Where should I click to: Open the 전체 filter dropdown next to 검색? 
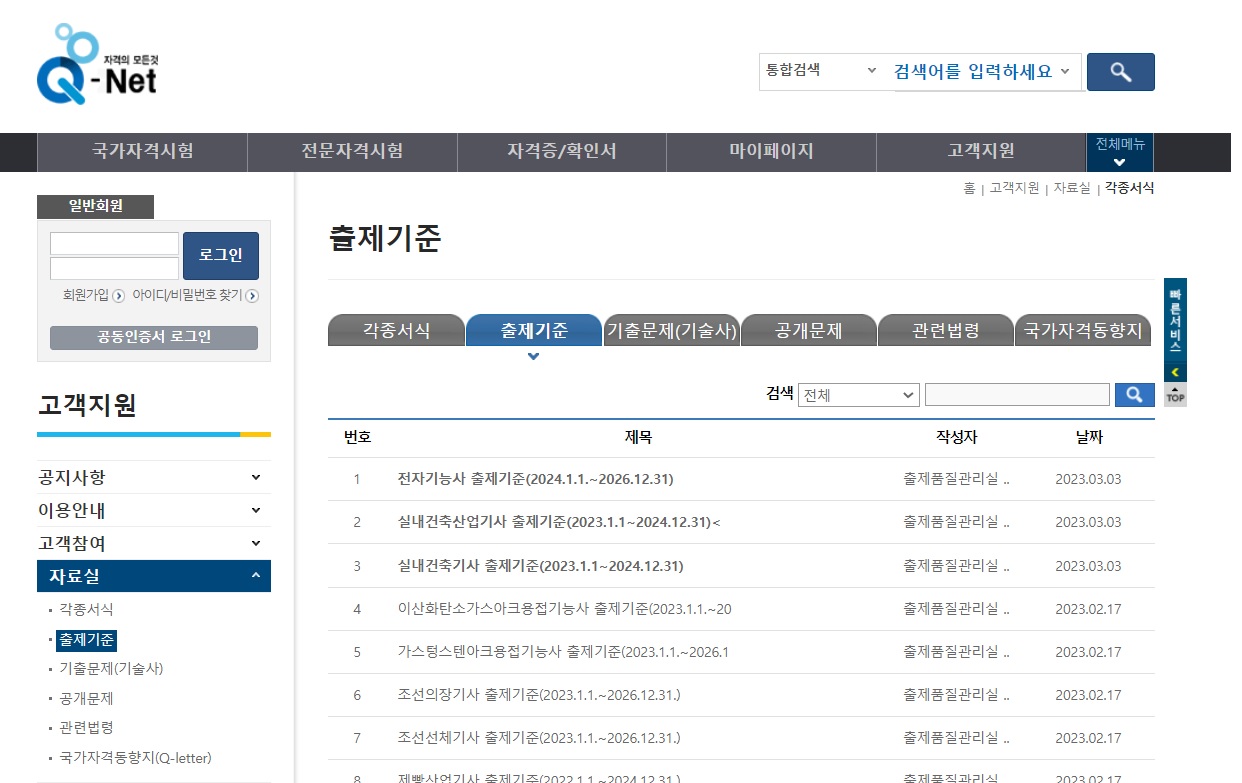click(858, 394)
